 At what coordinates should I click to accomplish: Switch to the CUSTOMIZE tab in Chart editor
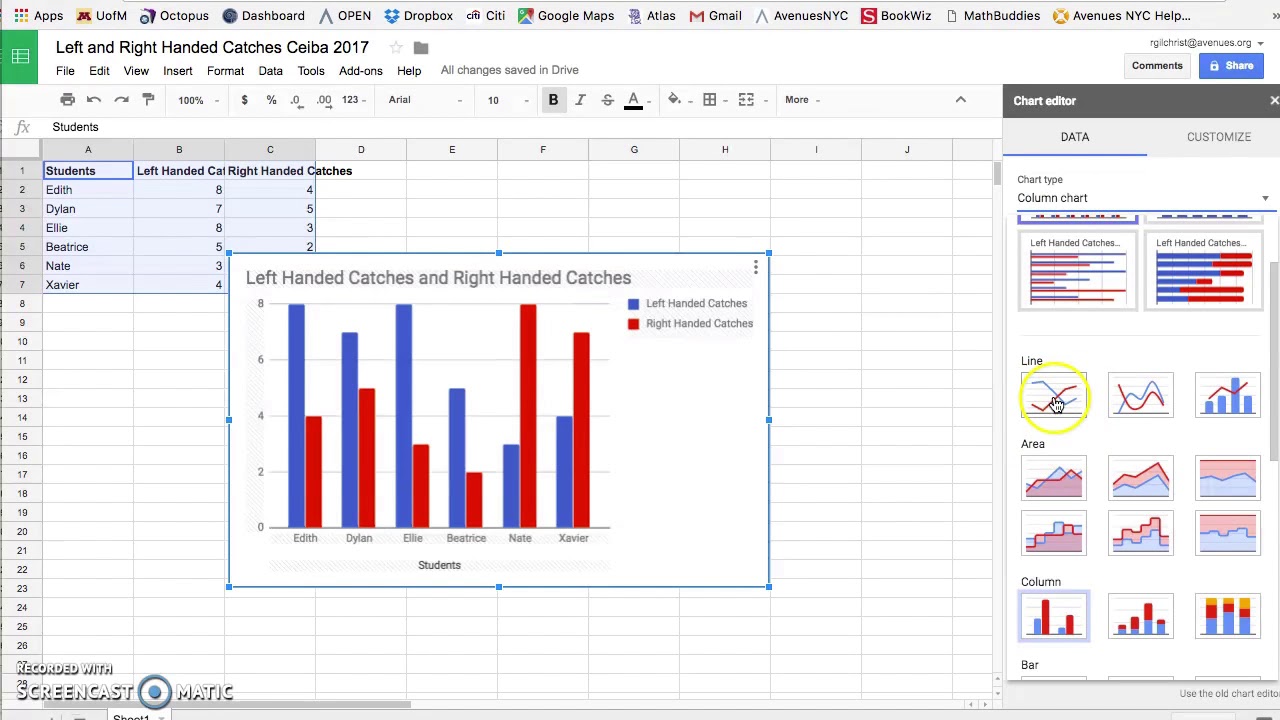pyautogui.click(x=1218, y=137)
